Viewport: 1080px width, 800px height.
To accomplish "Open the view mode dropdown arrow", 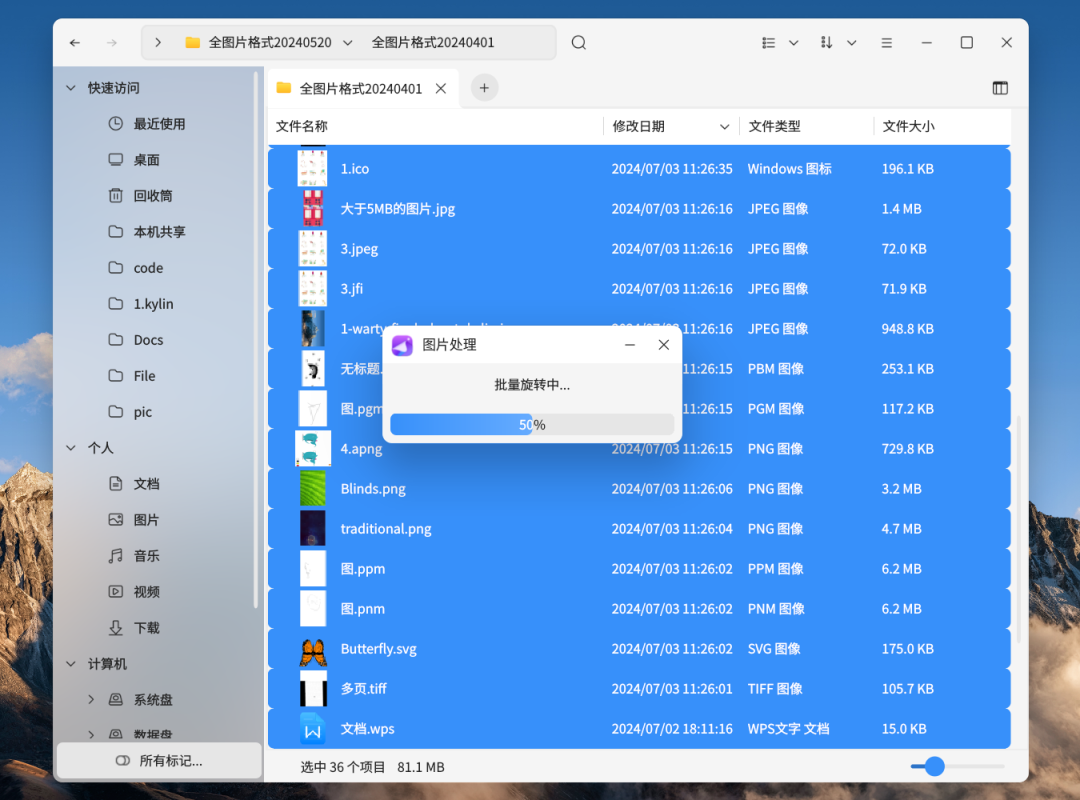I will (793, 43).
